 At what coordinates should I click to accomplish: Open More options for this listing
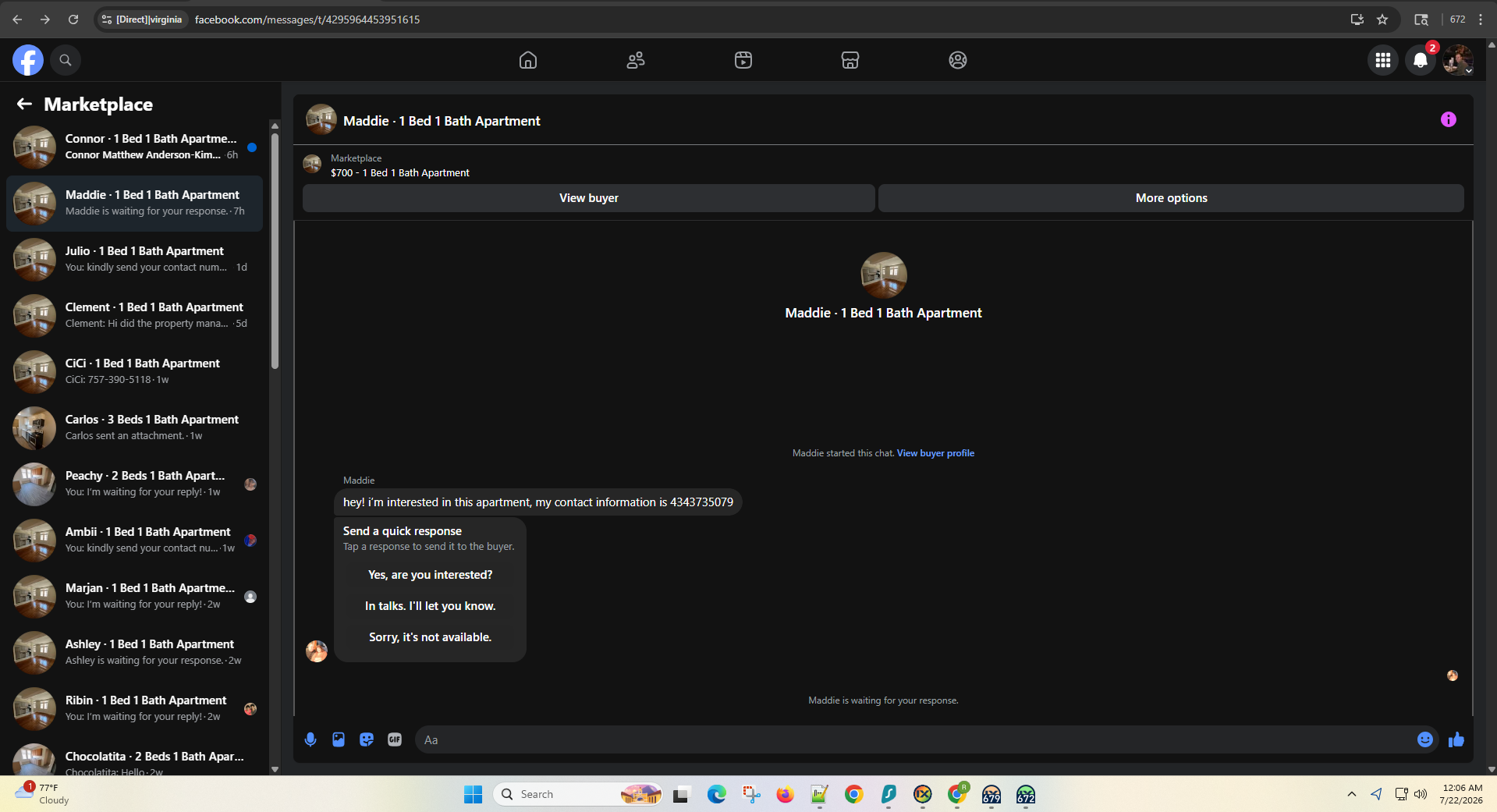[1171, 198]
